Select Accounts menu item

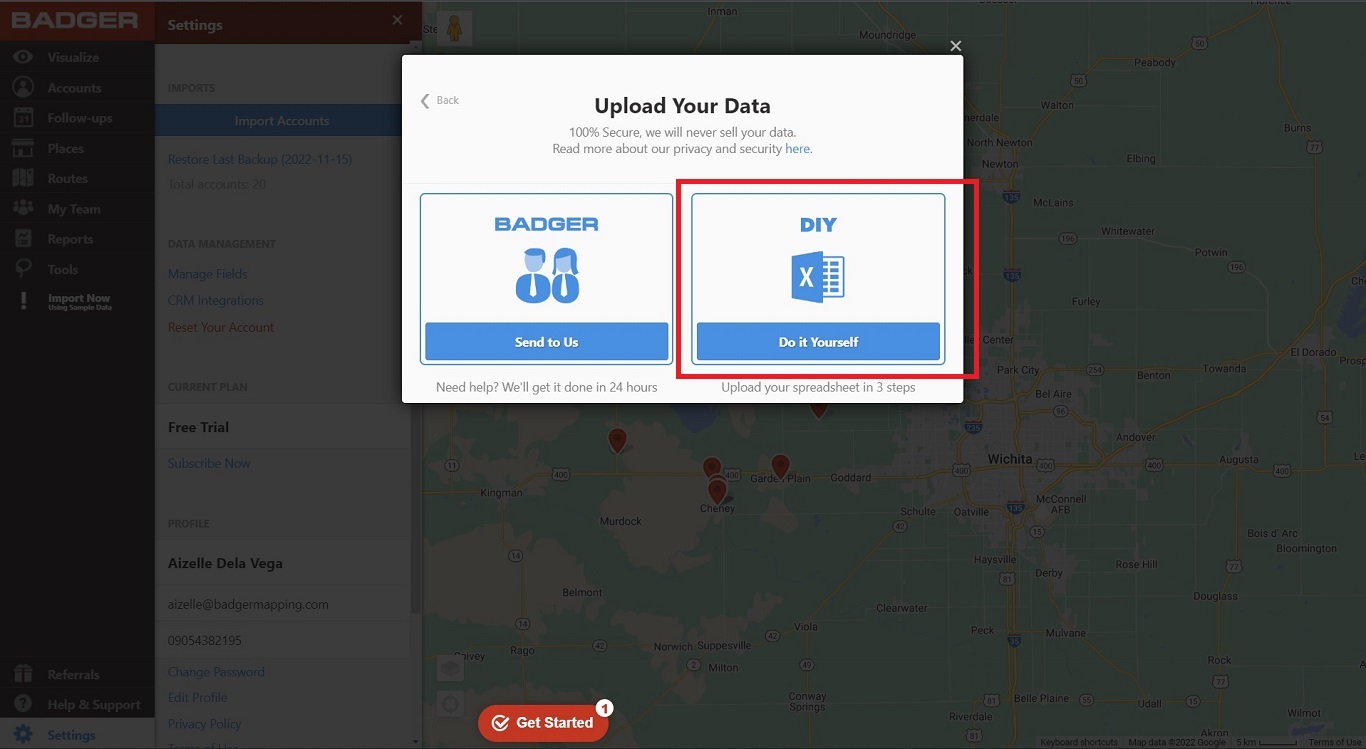point(74,88)
